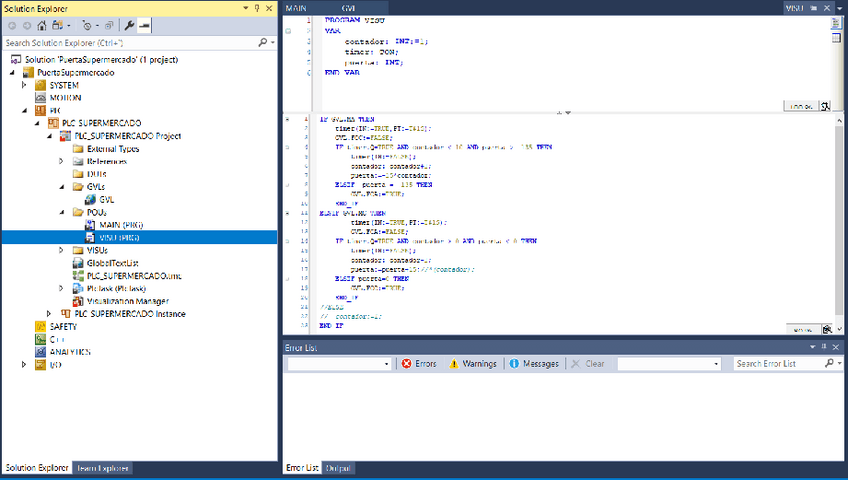
Task: Click the Search Error List field
Action: 778,364
